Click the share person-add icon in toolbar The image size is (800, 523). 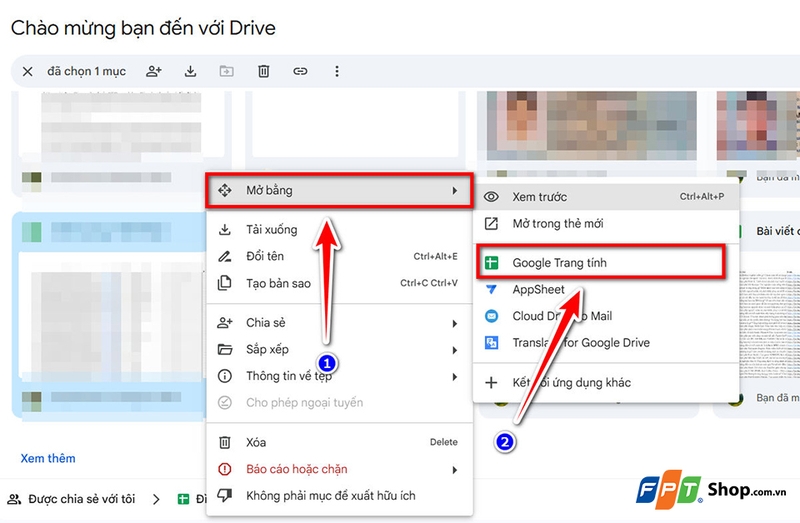[154, 71]
